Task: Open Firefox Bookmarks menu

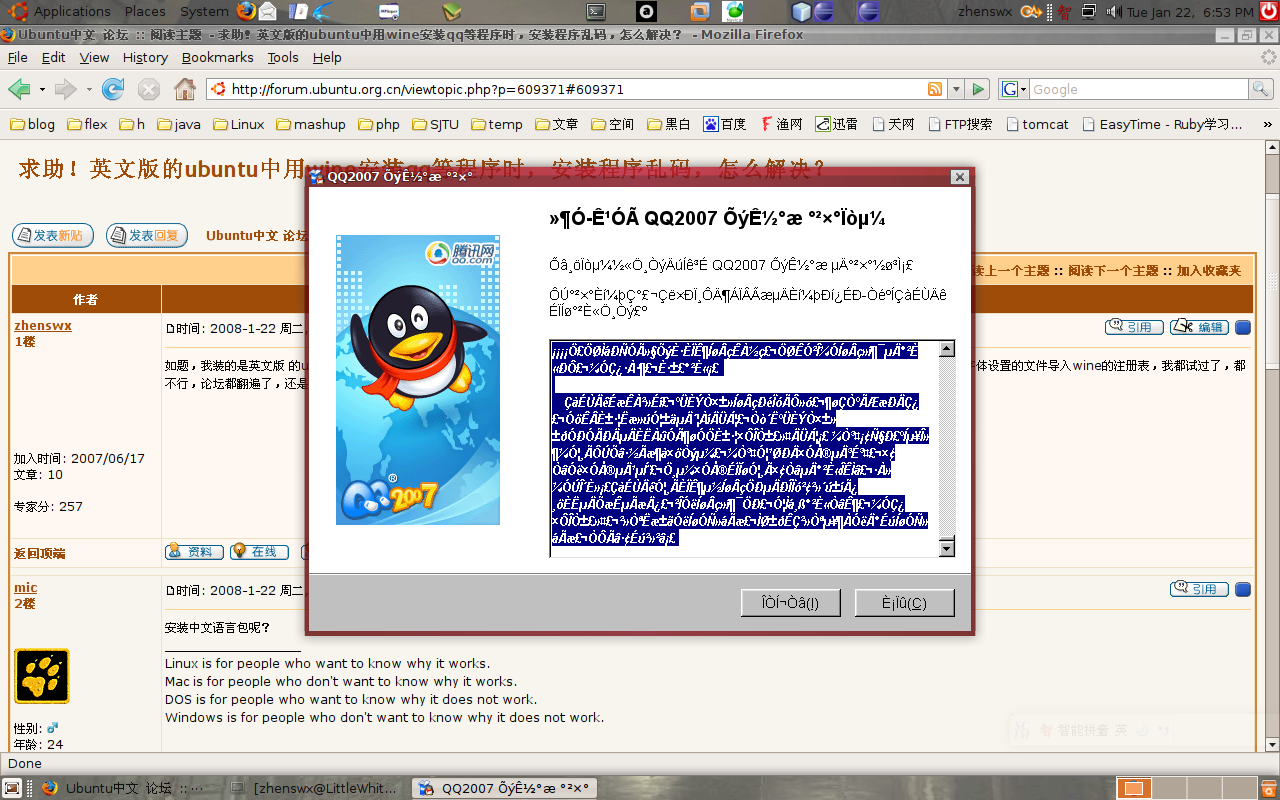Action: pyautogui.click(x=217, y=57)
